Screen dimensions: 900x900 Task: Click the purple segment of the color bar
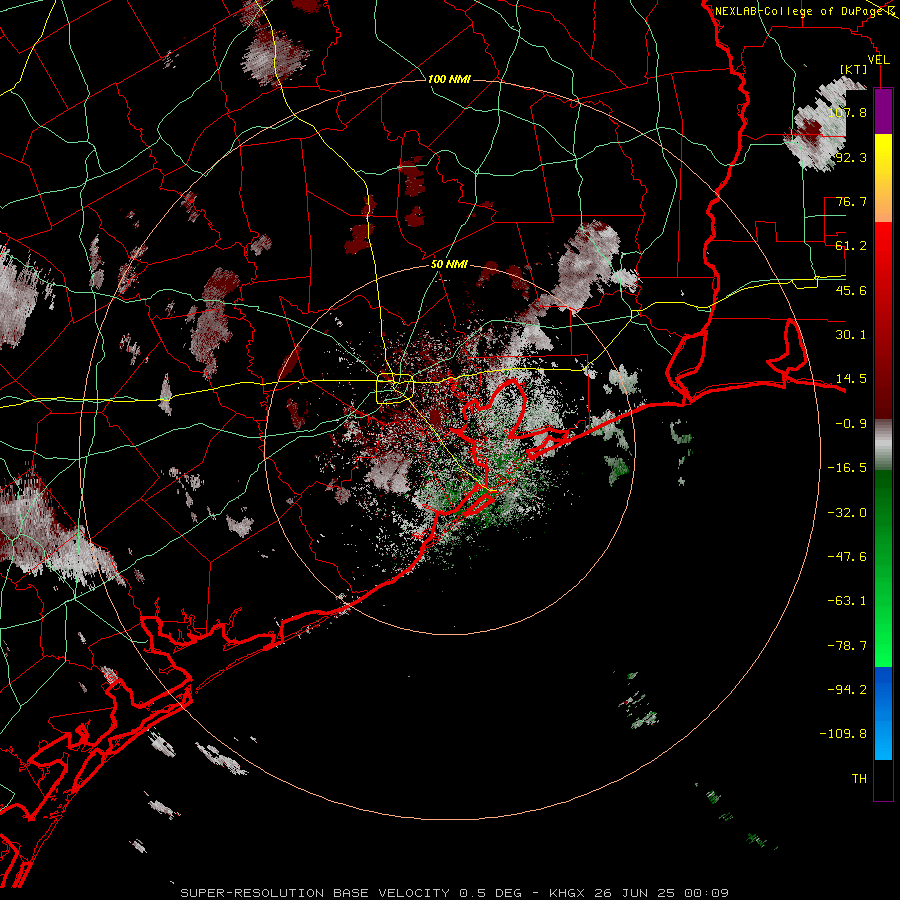883,111
